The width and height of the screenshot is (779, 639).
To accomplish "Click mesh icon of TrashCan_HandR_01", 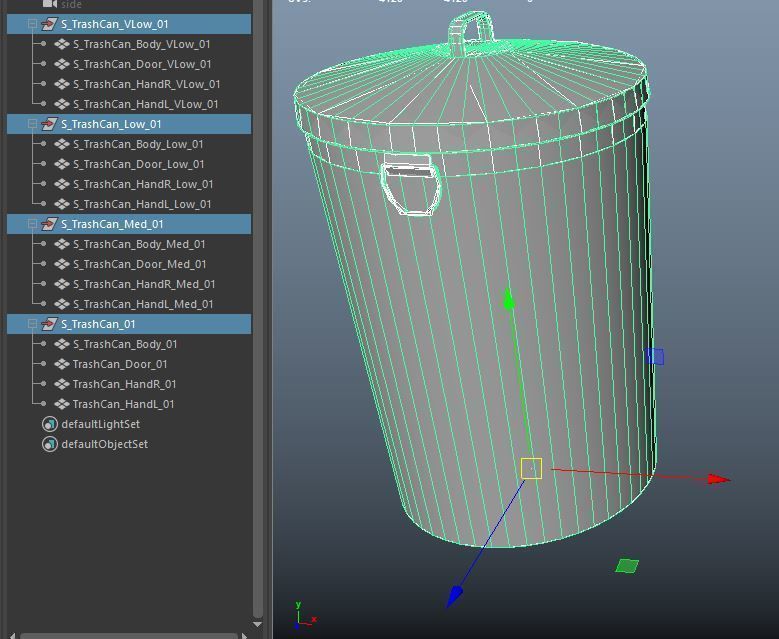I will tap(62, 384).
